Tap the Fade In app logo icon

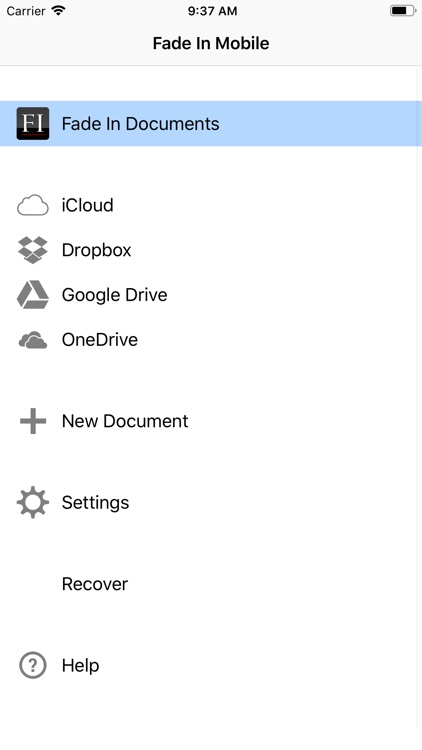click(33, 123)
